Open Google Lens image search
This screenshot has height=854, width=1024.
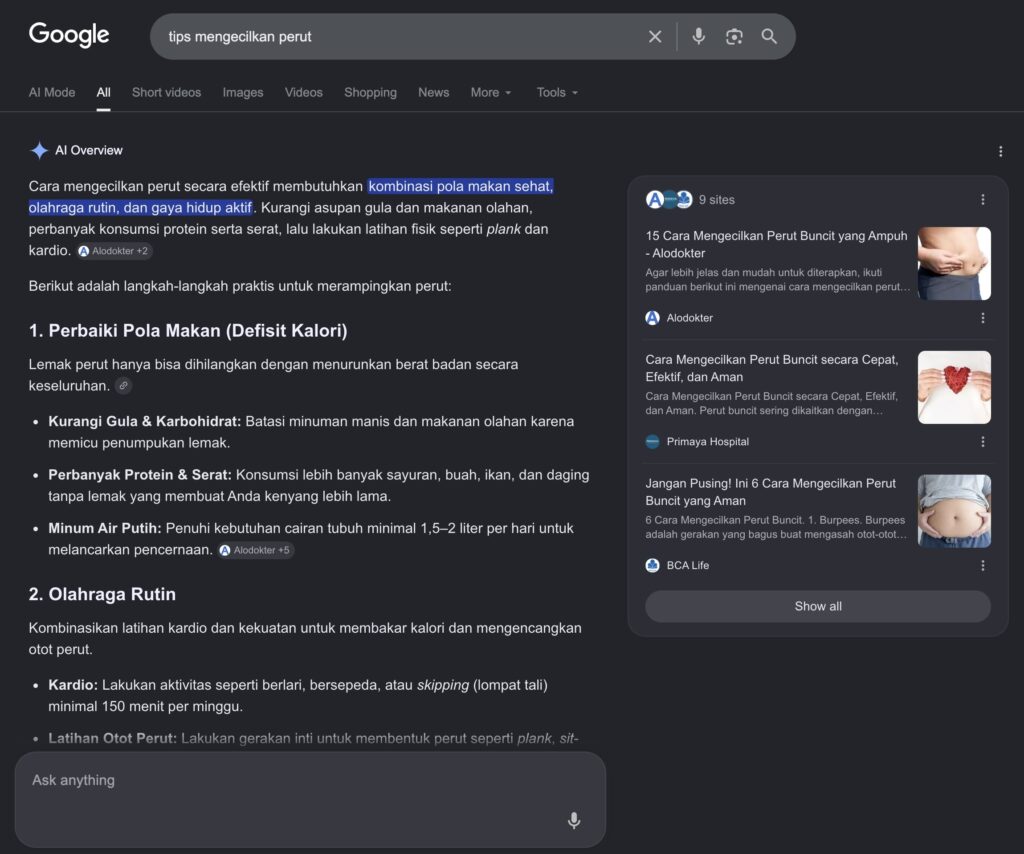point(734,37)
